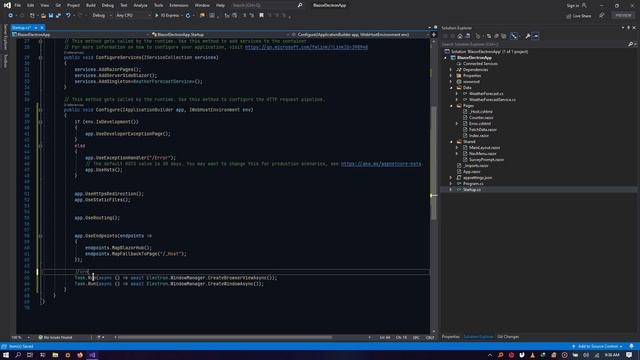Viewport: 640px width, 360px height.
Task: Click the Solution Explorer Properties wrench icon
Action: [x=528, y=36]
